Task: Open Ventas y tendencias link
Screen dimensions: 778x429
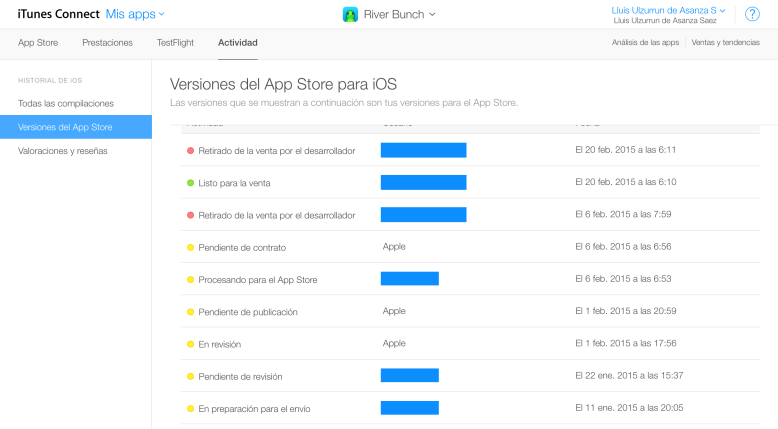Action: click(725, 42)
